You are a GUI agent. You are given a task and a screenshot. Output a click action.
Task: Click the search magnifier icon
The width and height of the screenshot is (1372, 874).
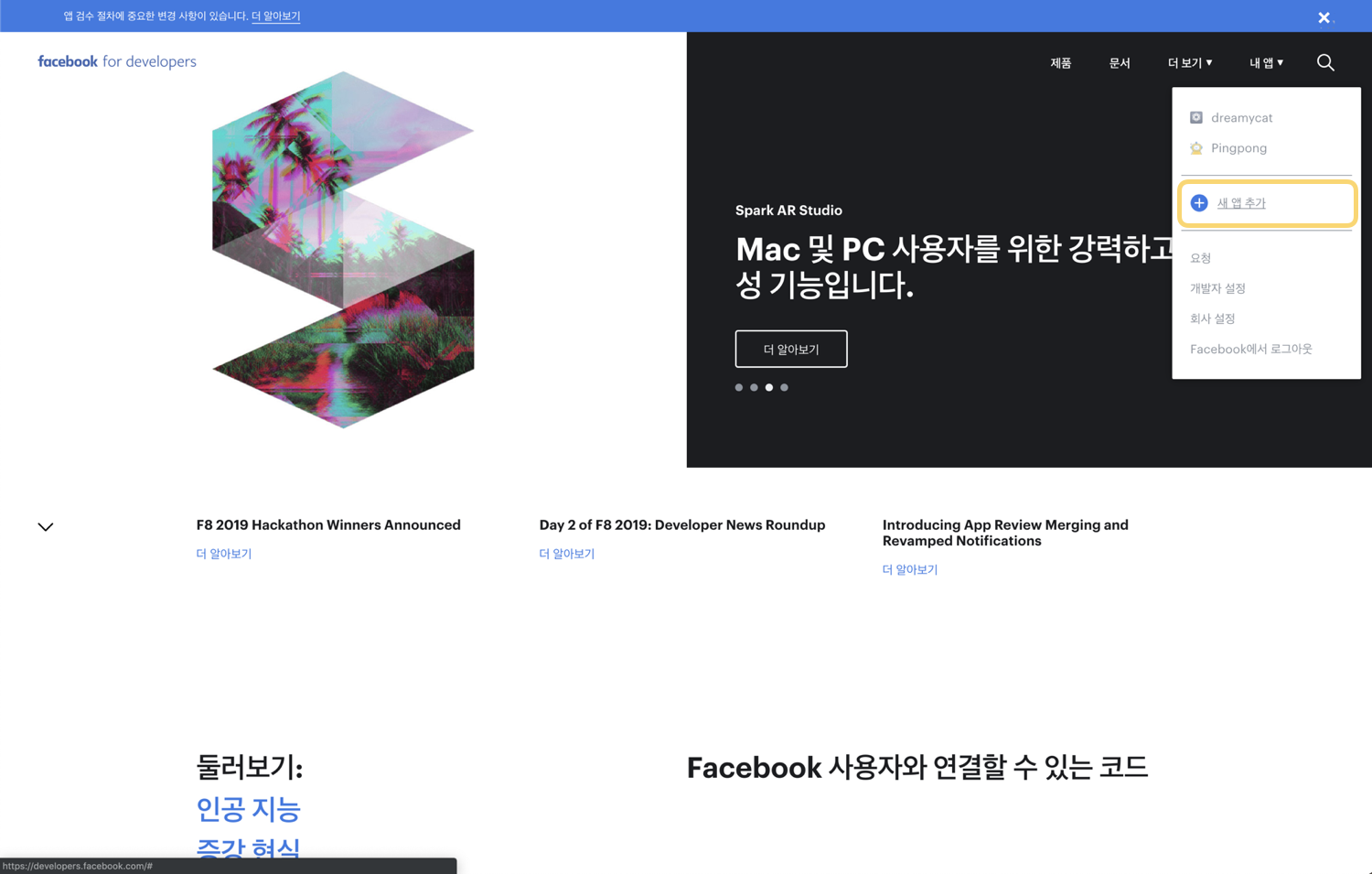1325,62
